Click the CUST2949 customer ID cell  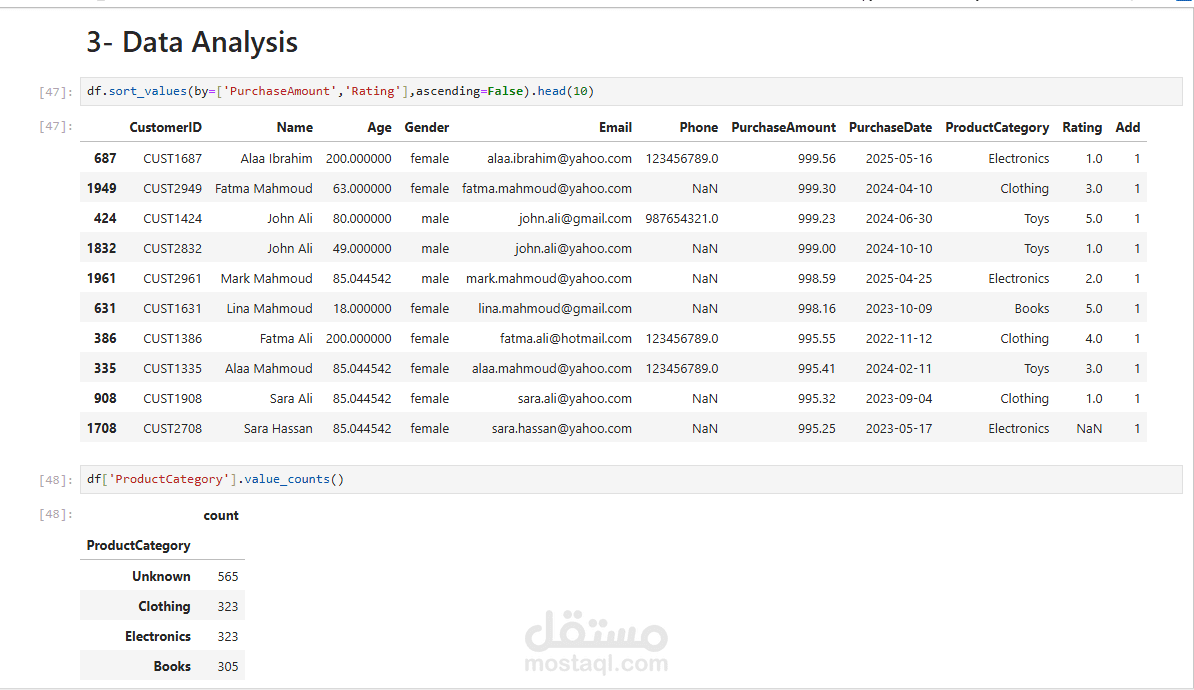point(173,188)
